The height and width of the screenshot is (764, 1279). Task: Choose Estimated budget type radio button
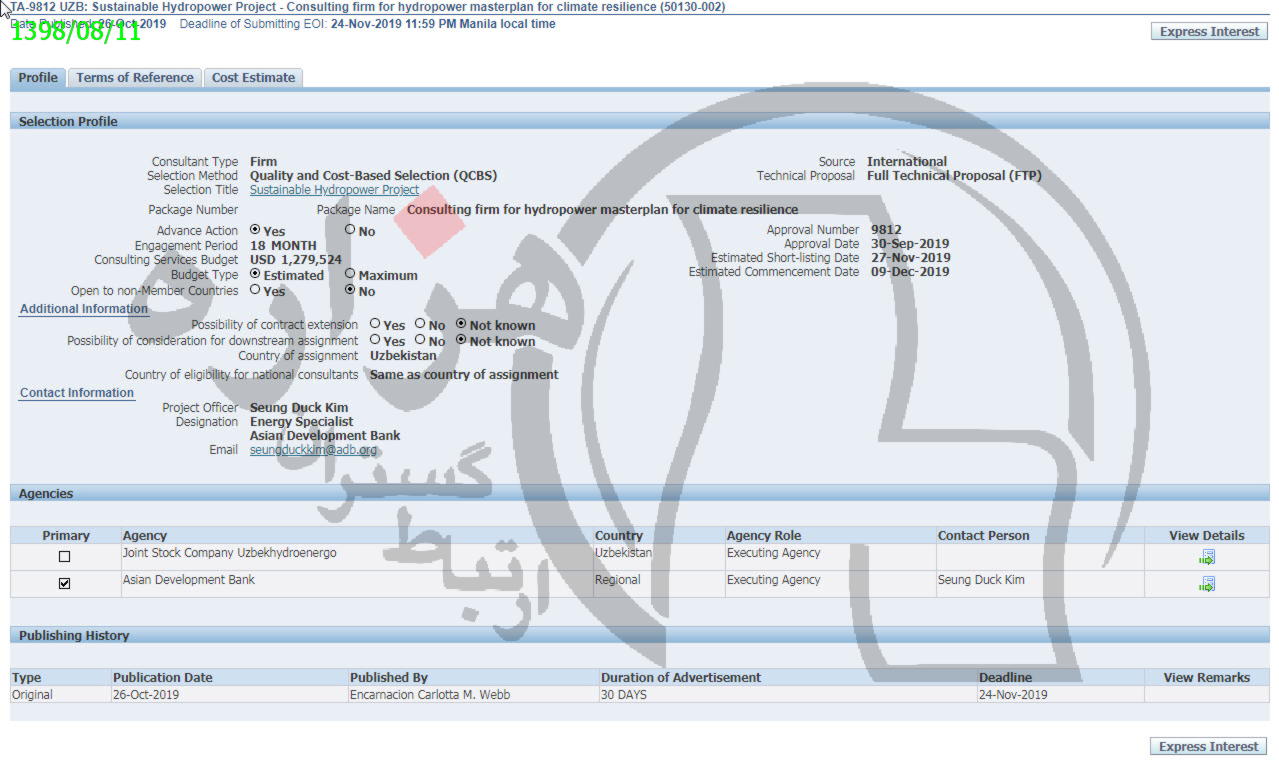coord(255,274)
